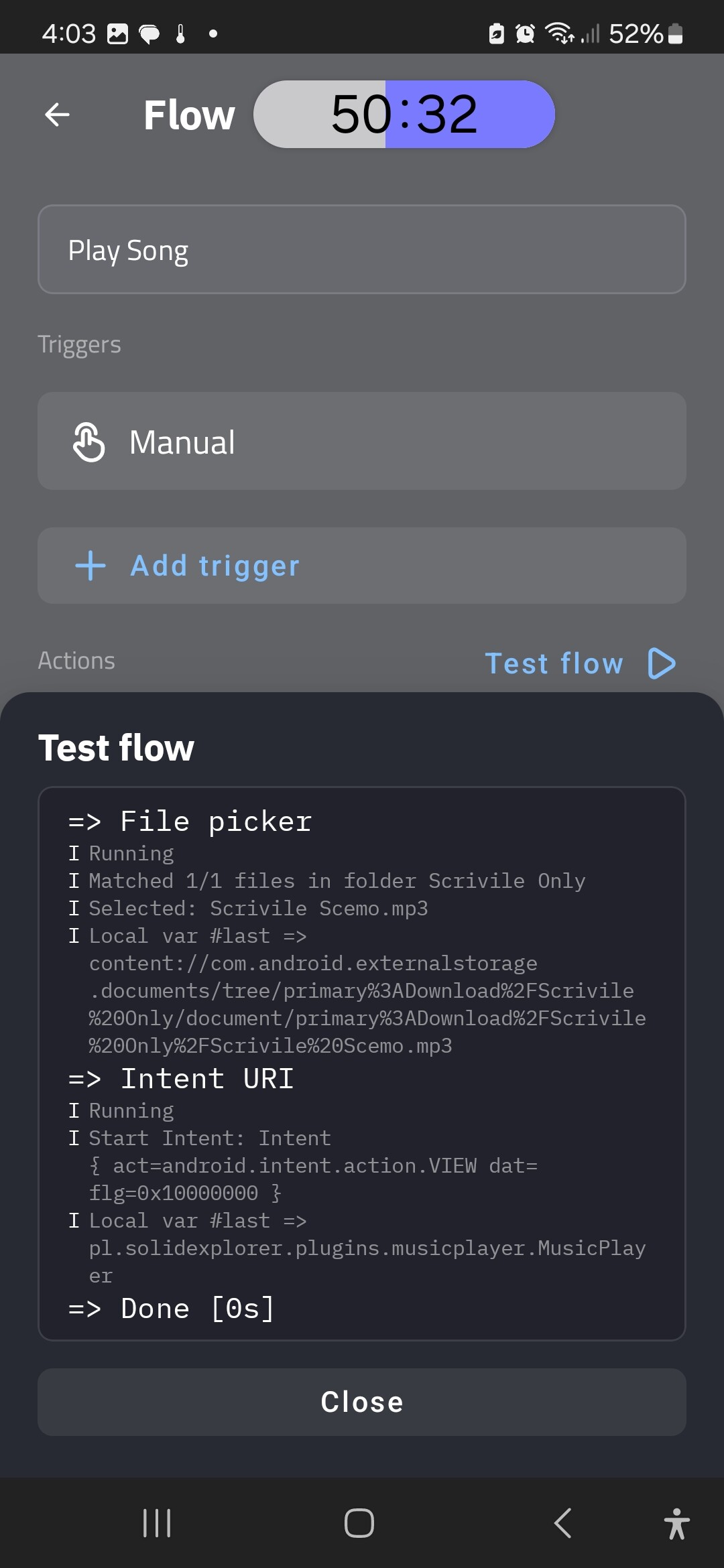Tap the Manual trigger hand icon
The width and height of the screenshot is (724, 1568).
pos(88,442)
